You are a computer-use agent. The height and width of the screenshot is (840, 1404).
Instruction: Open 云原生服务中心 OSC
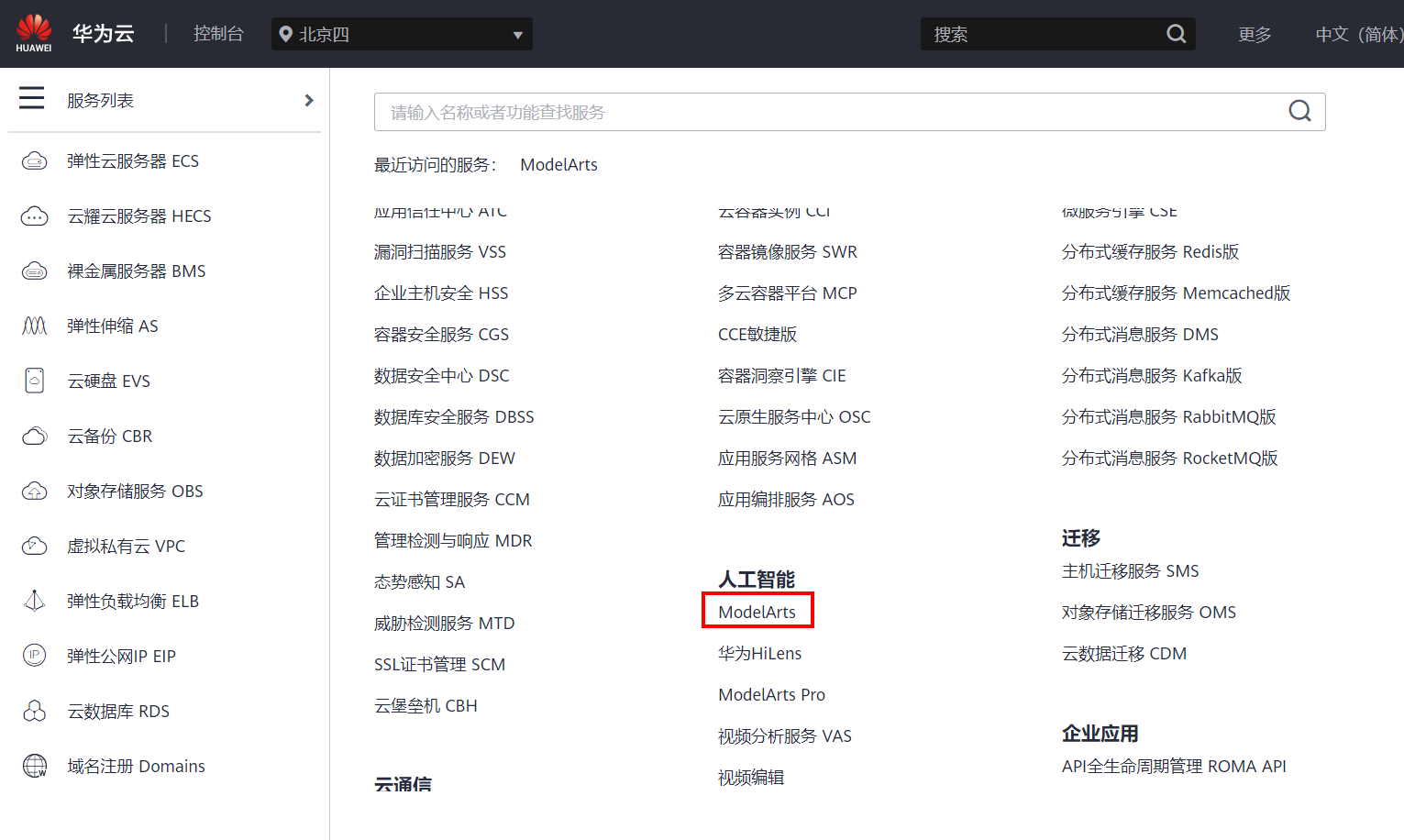[794, 416]
